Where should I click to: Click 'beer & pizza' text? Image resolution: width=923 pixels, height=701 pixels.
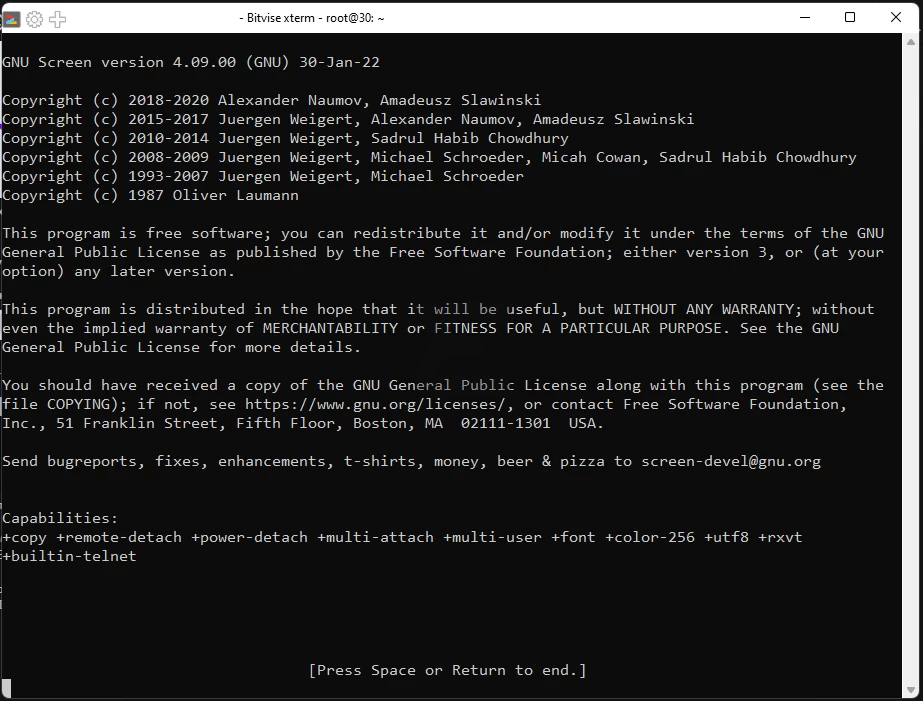(x=550, y=461)
